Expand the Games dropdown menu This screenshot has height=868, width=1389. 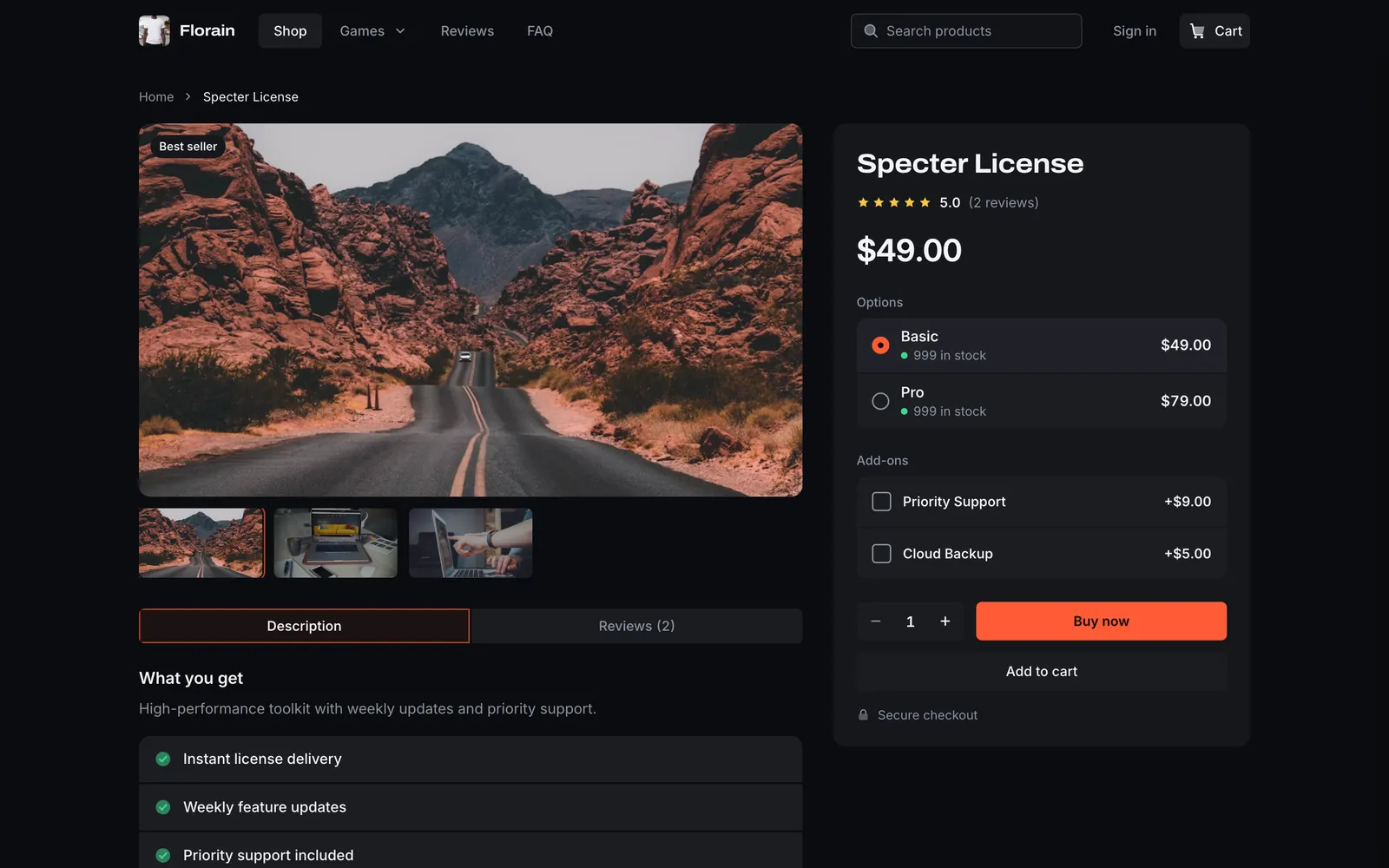pos(372,31)
